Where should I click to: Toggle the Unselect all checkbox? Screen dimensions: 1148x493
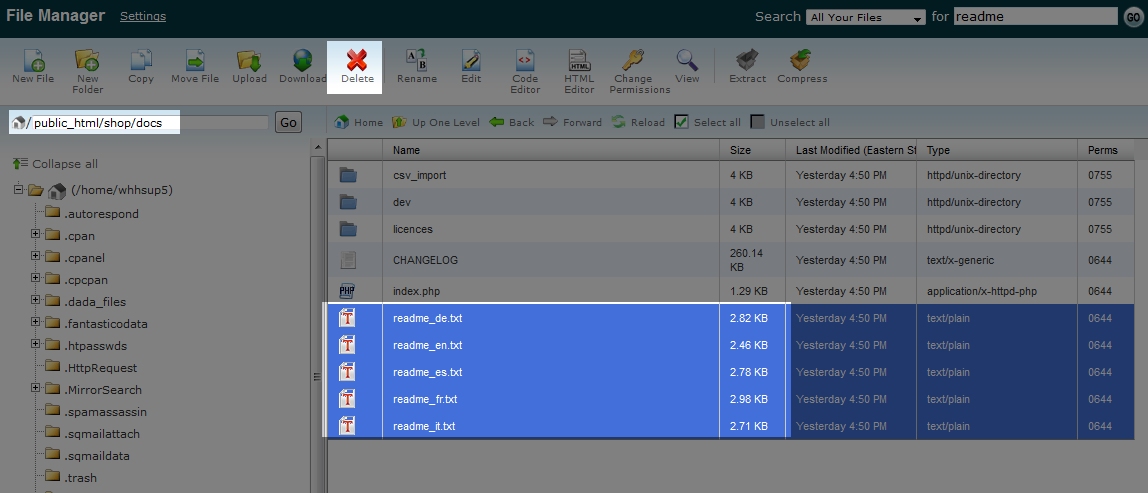point(758,122)
